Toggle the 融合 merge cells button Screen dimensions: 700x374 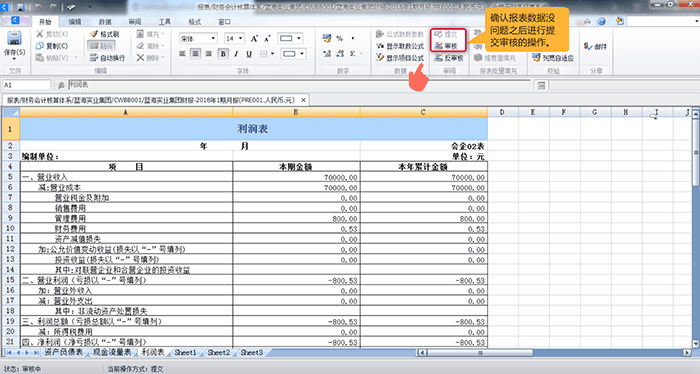[x=101, y=46]
